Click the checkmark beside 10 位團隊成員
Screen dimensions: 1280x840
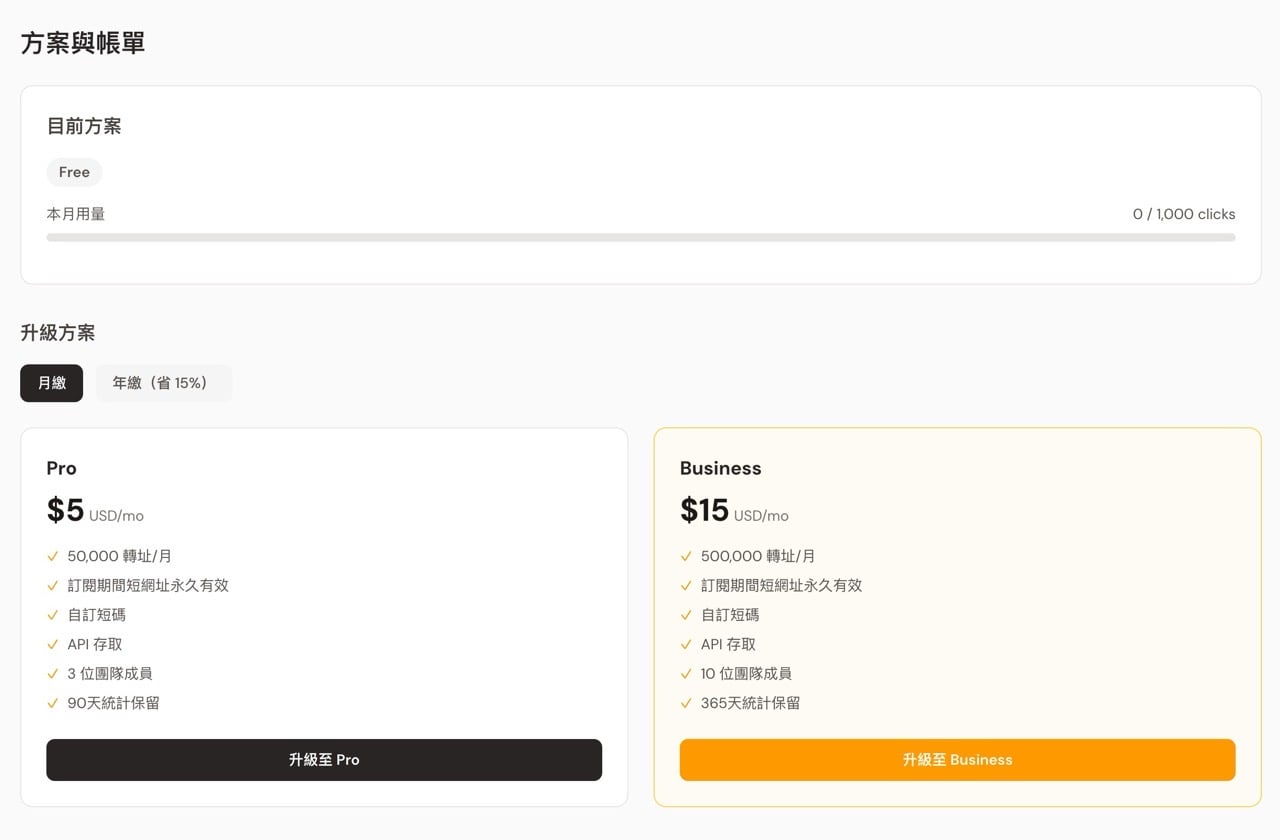point(686,675)
